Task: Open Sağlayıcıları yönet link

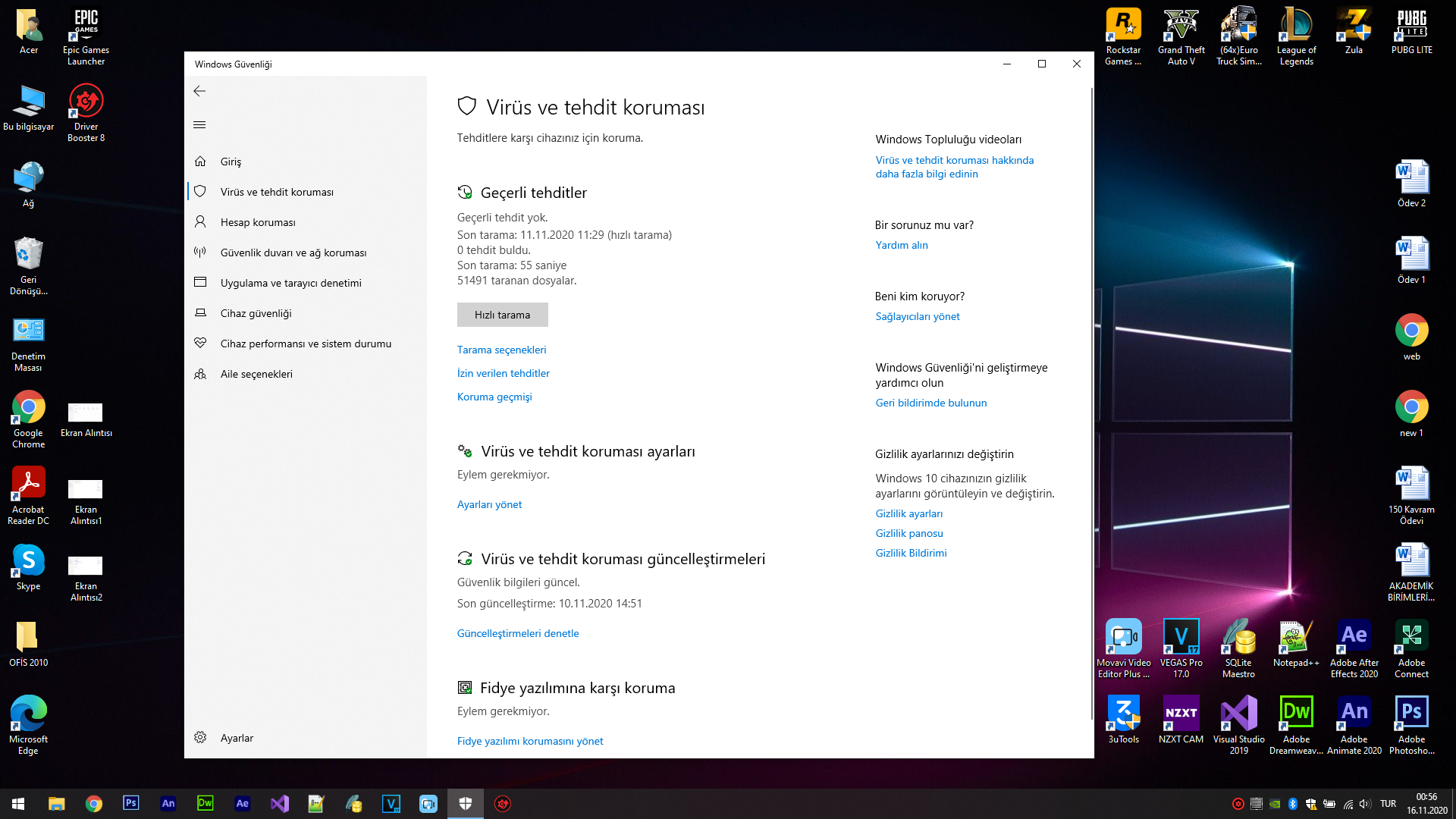Action: (918, 316)
